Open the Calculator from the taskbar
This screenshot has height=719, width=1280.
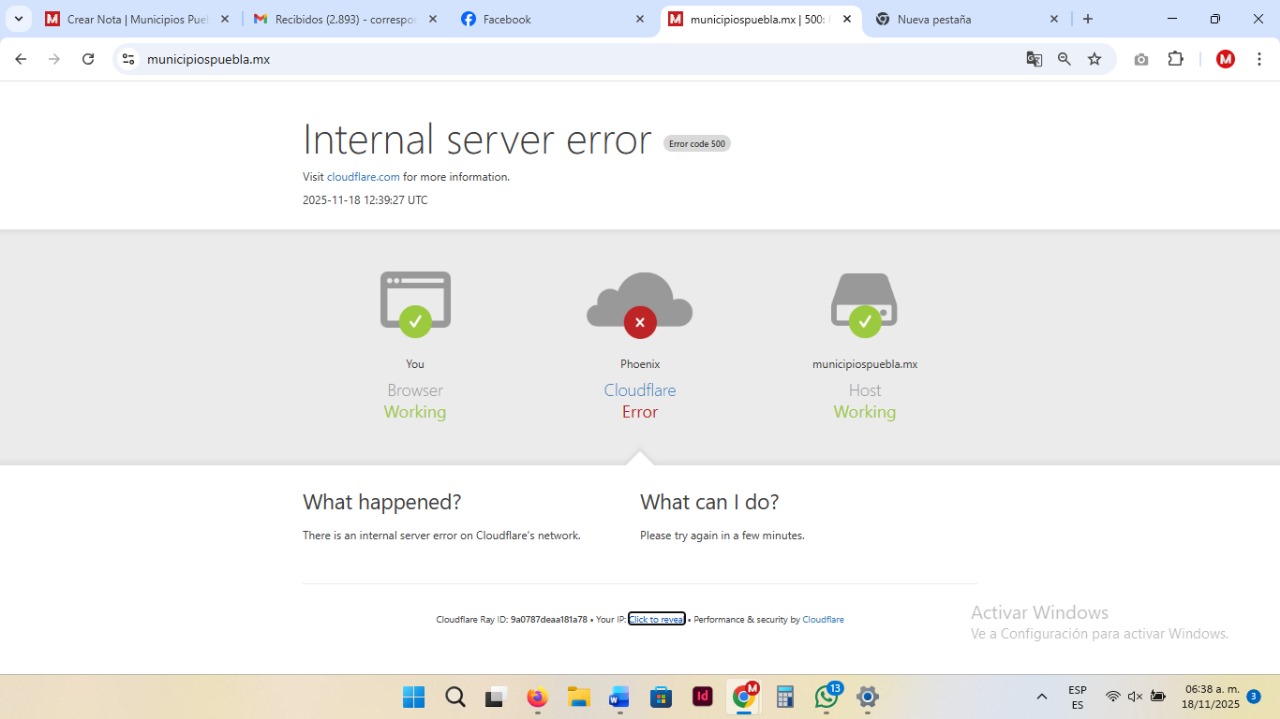coord(785,697)
